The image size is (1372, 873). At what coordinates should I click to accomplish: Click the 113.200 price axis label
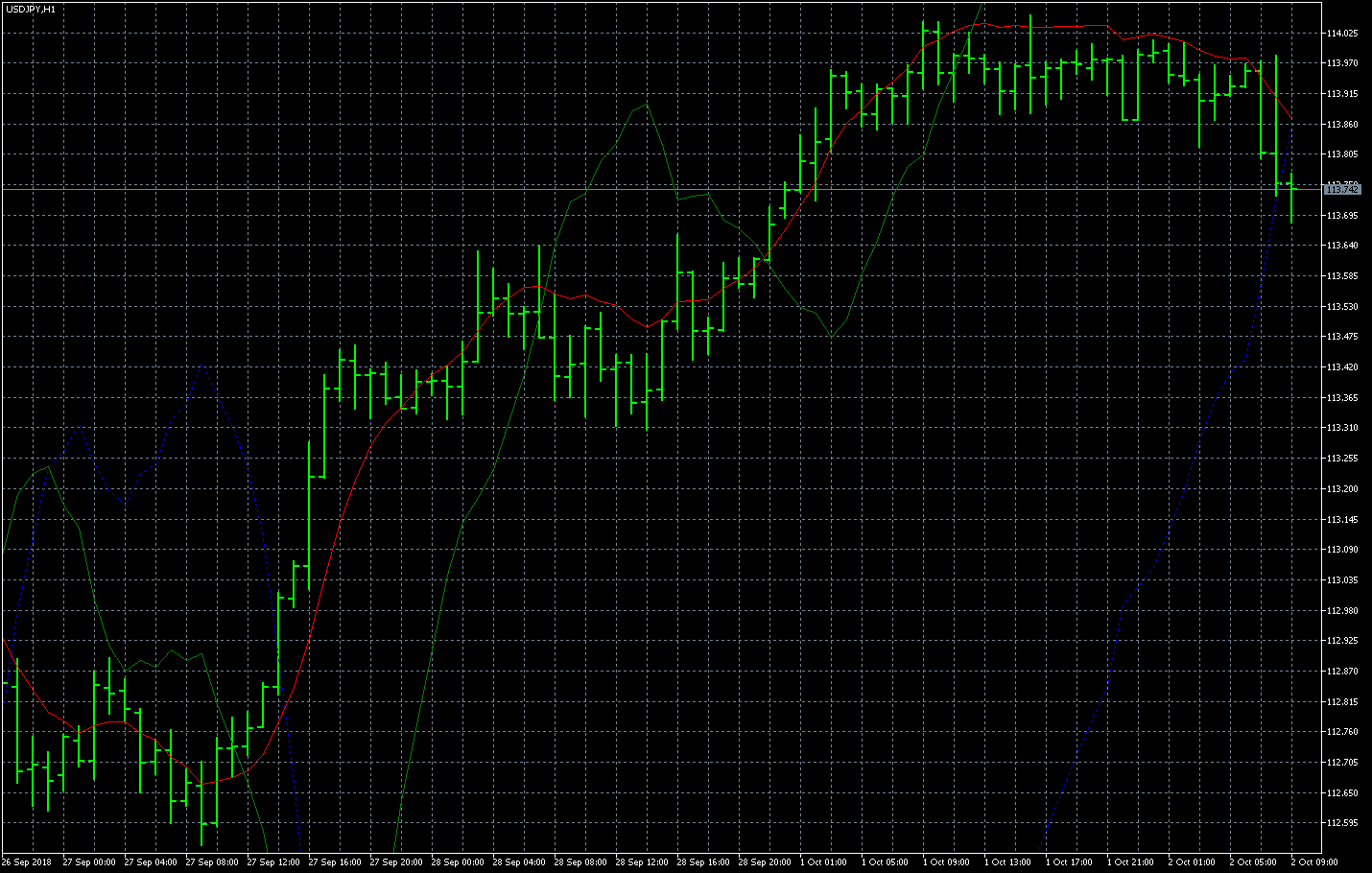(1342, 489)
